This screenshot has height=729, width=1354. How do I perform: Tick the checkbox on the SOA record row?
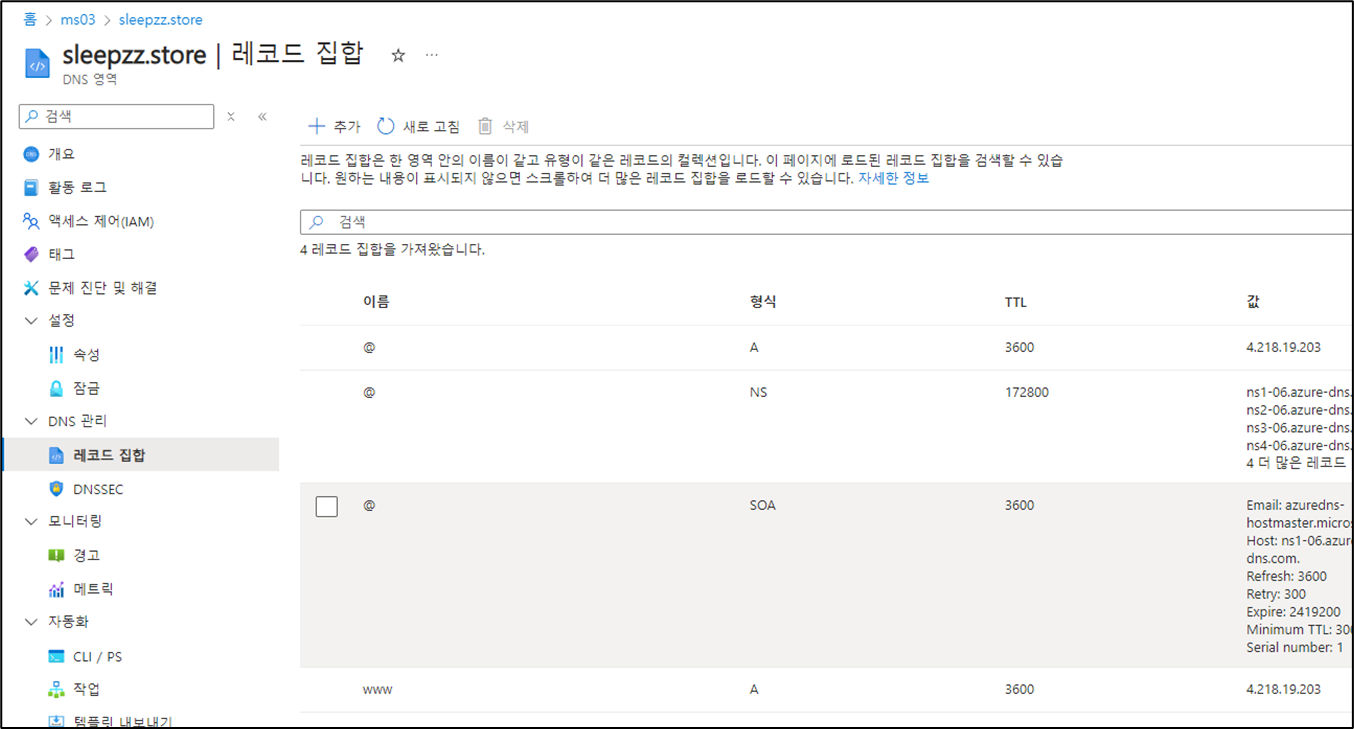[x=326, y=506]
